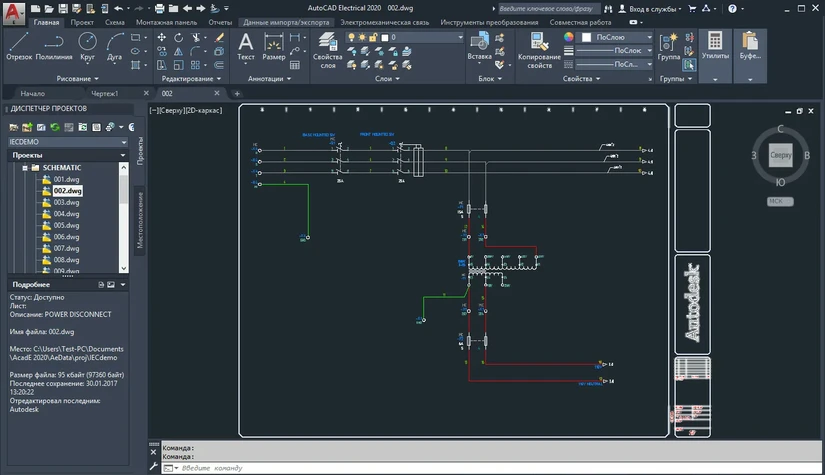Click the Местоположение vertical side tab
Screen dimensions: 825x475
point(140,220)
